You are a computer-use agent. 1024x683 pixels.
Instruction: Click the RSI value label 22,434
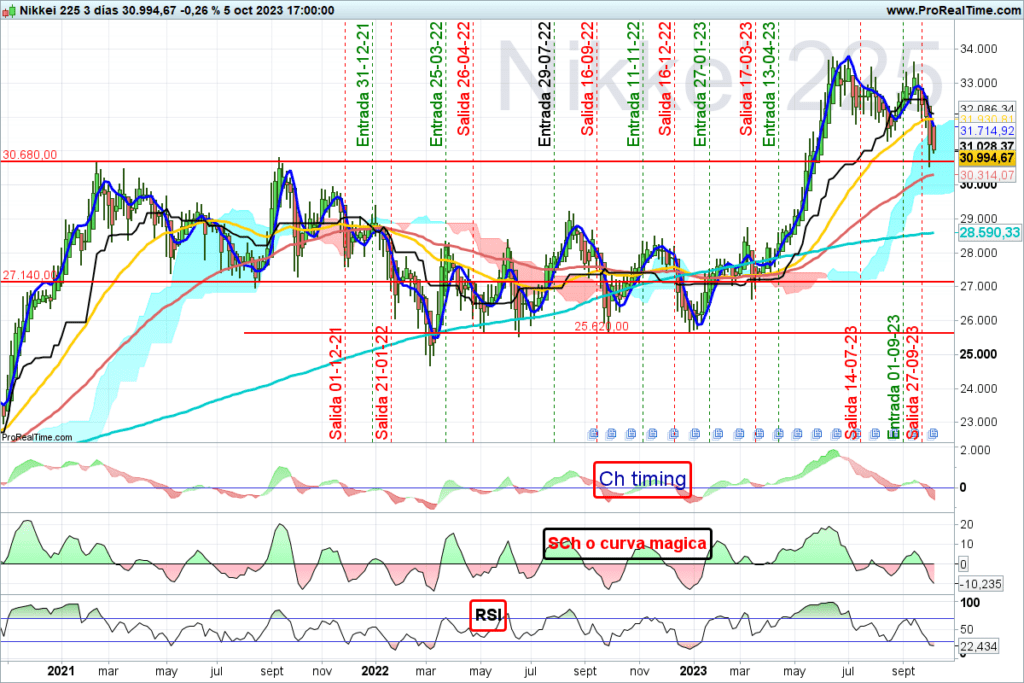tap(979, 646)
